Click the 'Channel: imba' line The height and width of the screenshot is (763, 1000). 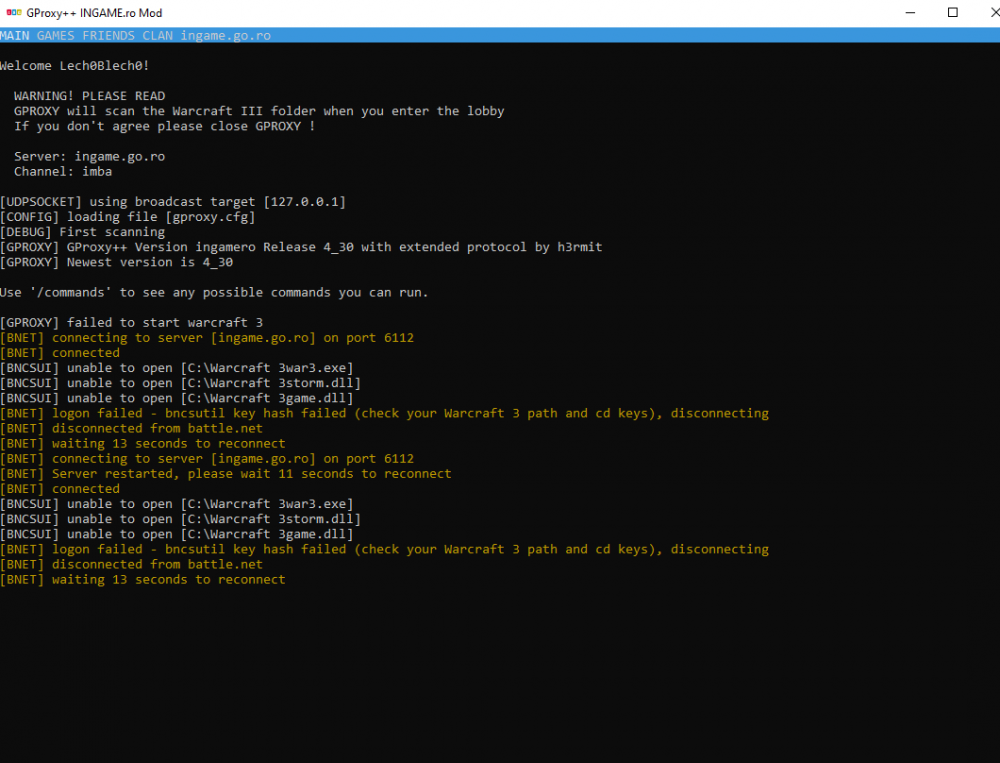[x=63, y=171]
